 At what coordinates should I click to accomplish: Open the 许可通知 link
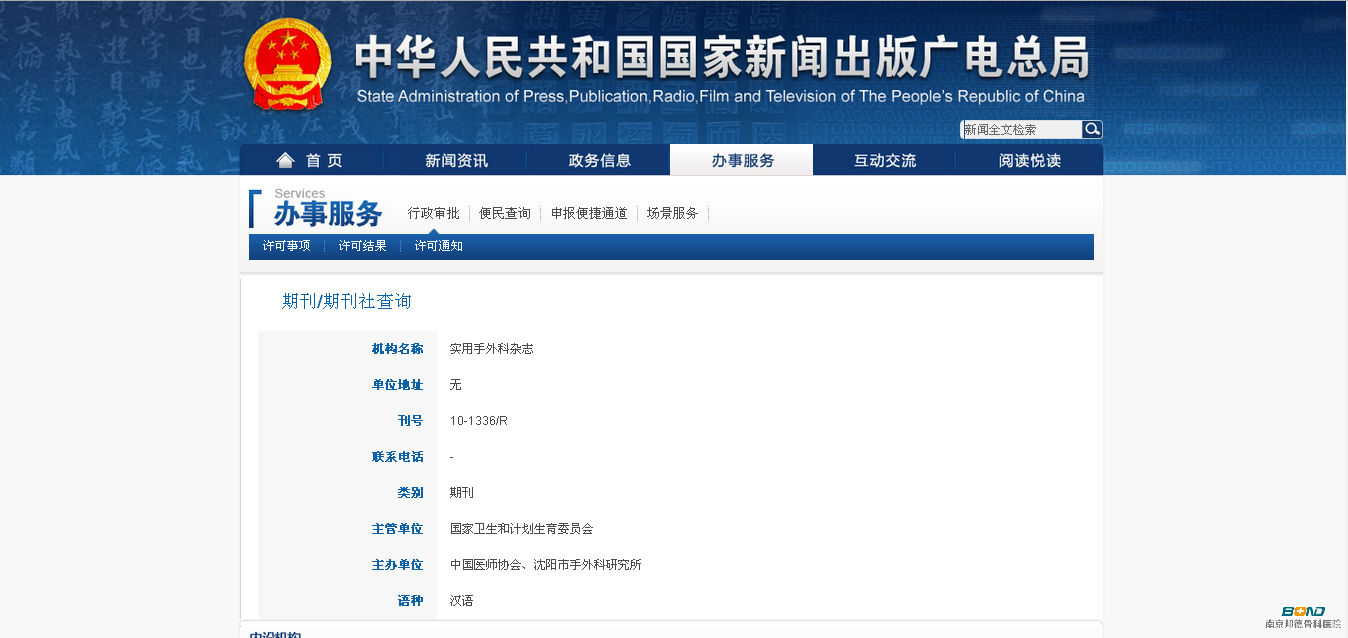tap(439, 246)
